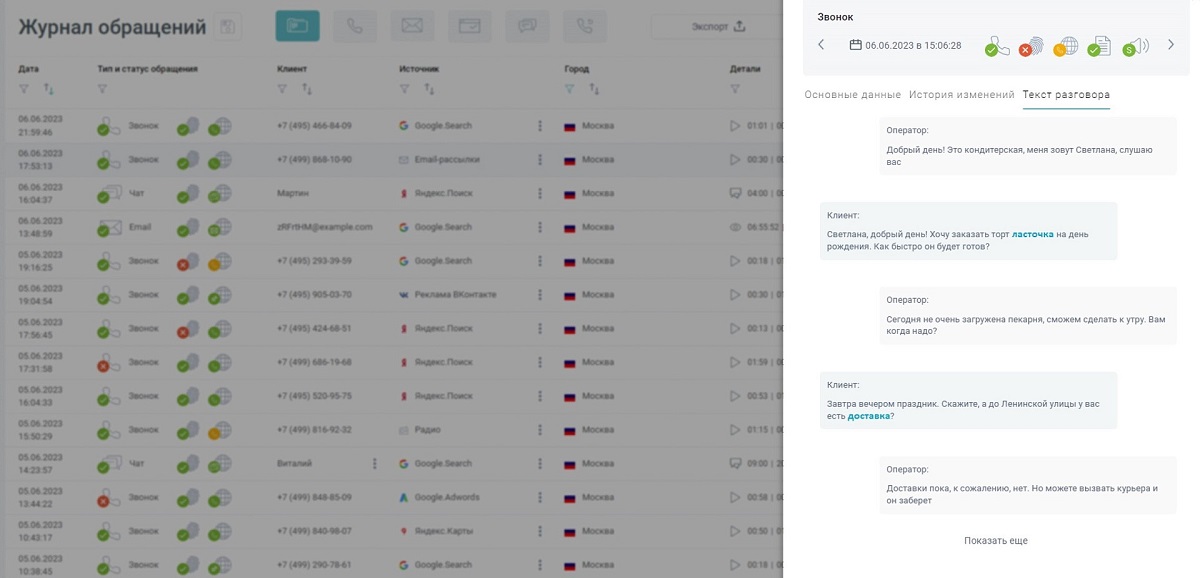This screenshot has height=578, width=1200.
Task: Click the highlighted keyword ласточка in conversation
Action: (x=1032, y=235)
